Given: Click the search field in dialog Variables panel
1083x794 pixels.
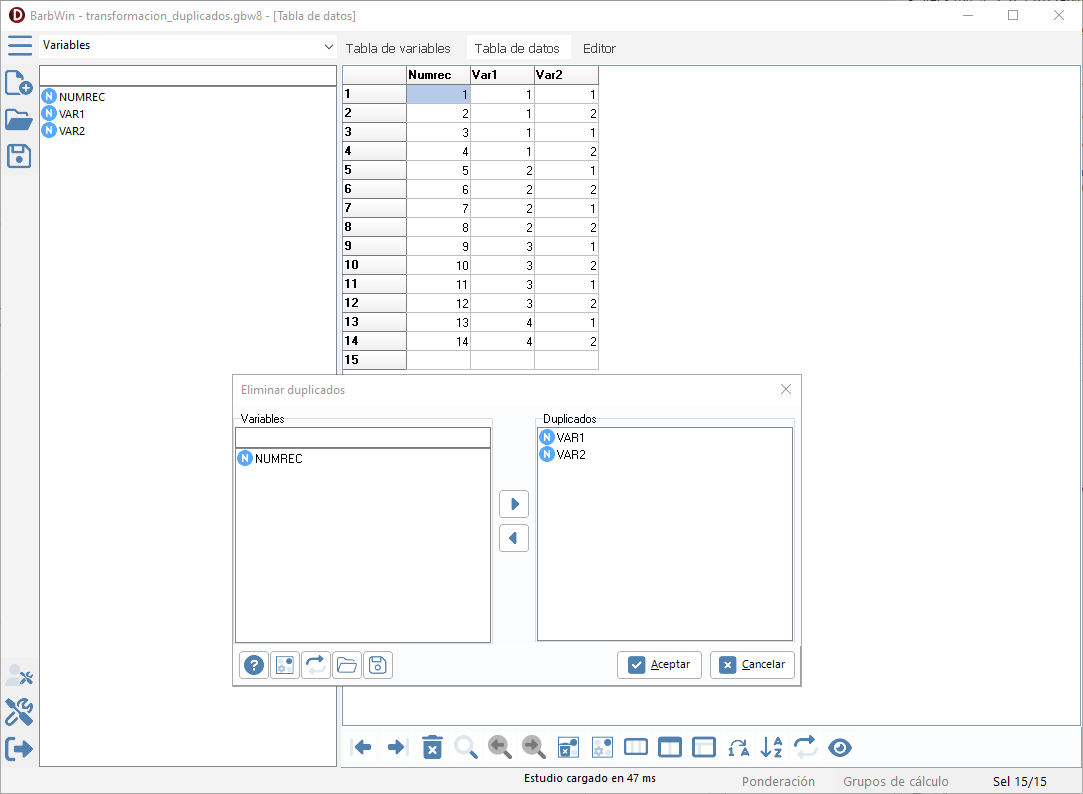Looking at the screenshot, I should (x=362, y=438).
